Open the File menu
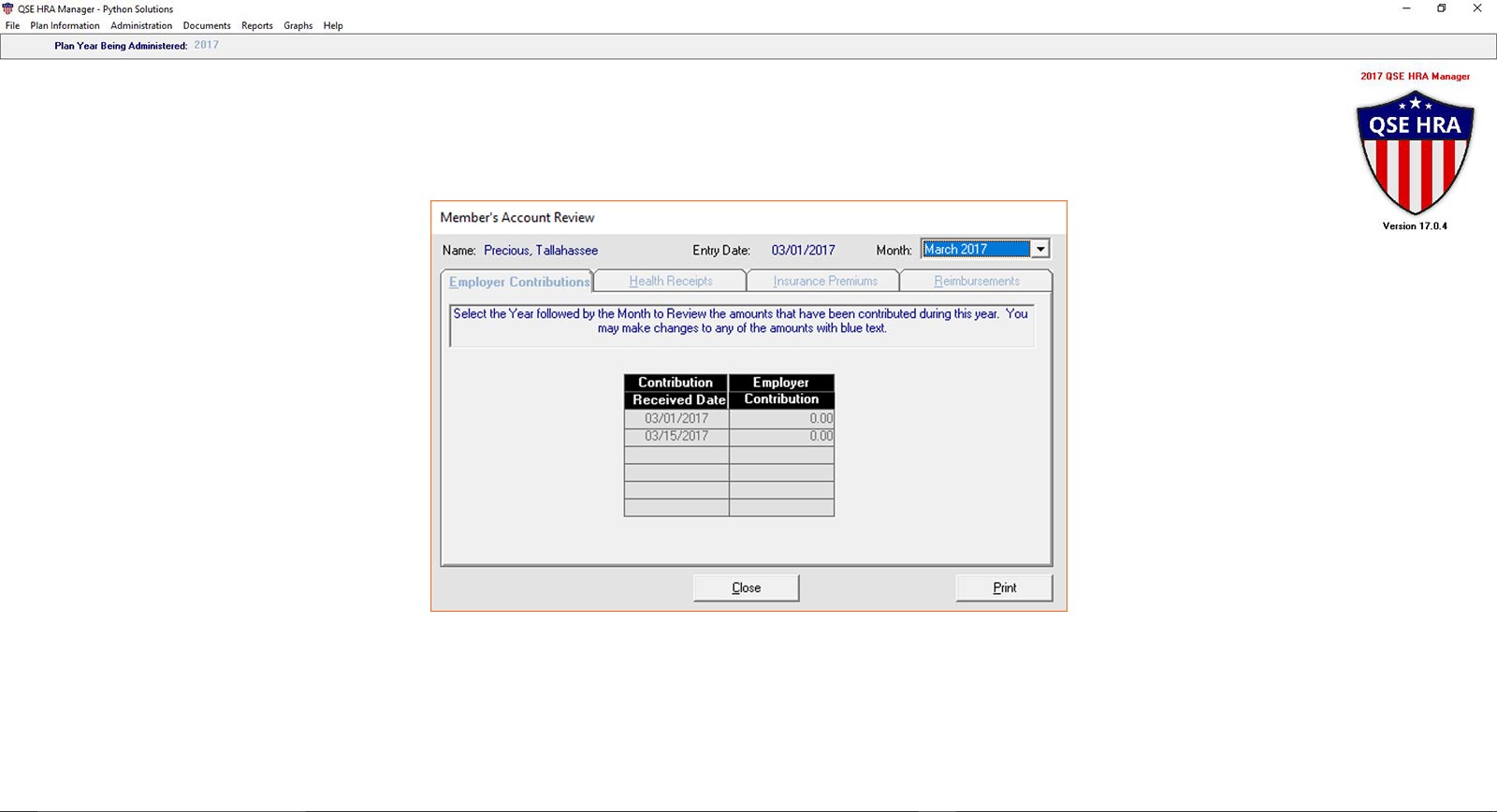1497x812 pixels. pyautogui.click(x=12, y=25)
